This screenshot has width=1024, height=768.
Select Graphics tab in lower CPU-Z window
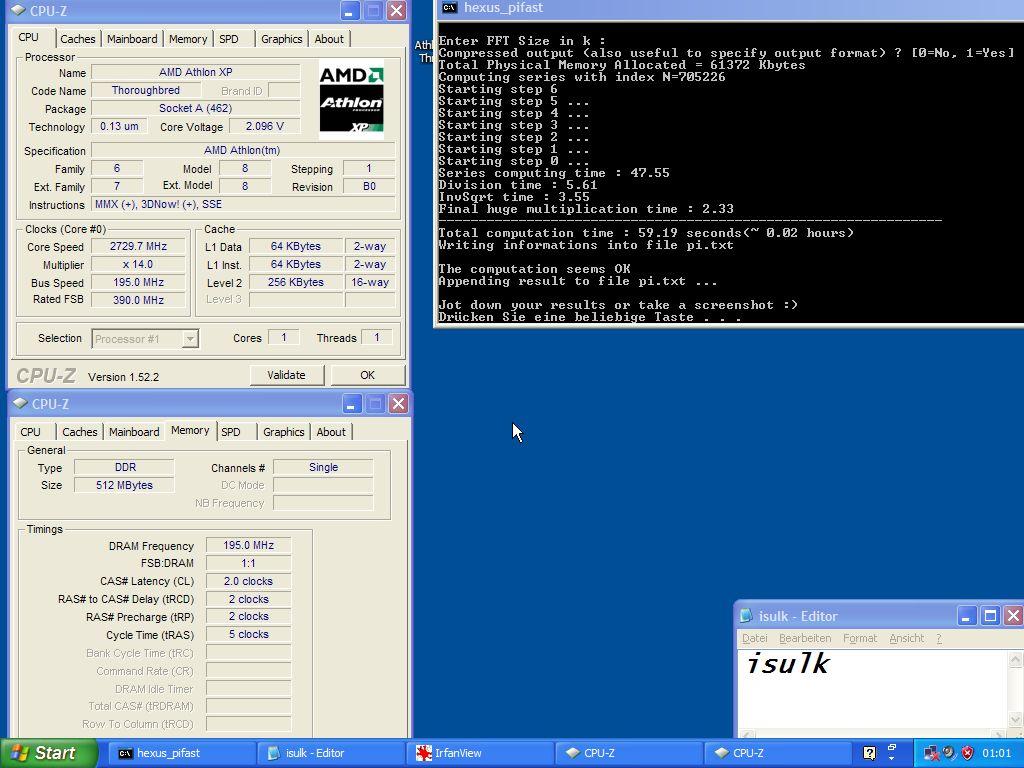(283, 432)
